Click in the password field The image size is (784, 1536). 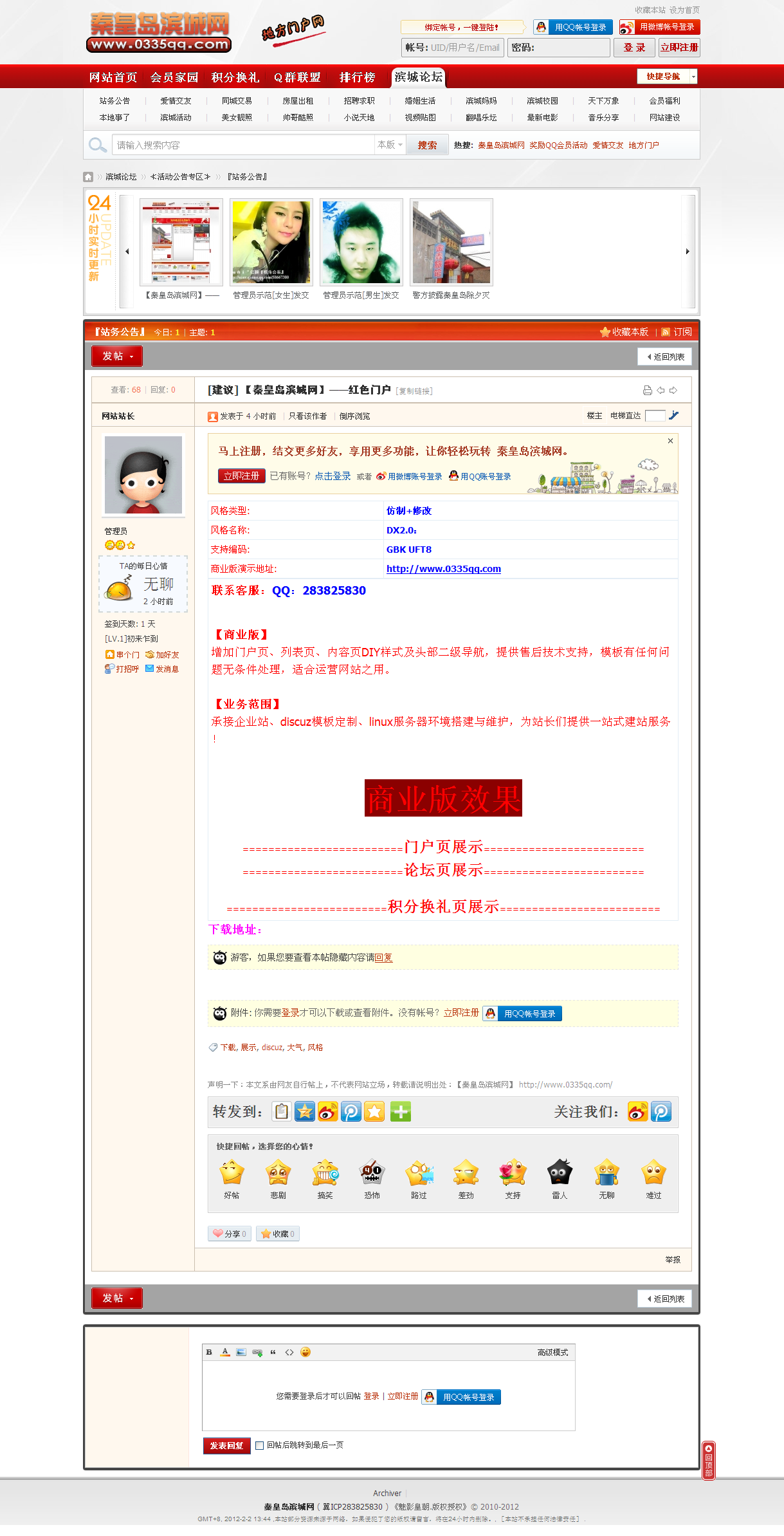click(x=558, y=48)
